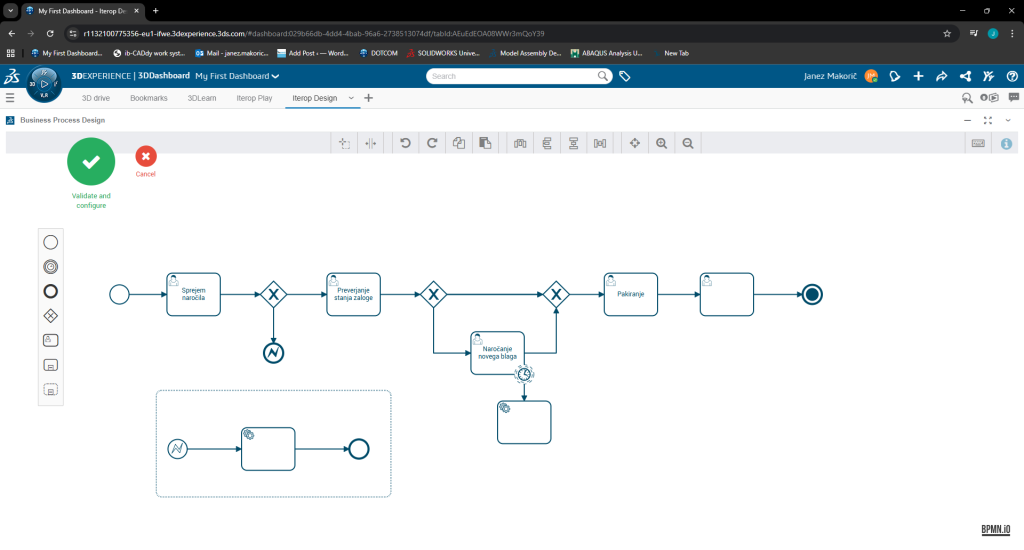
Task: Click the Undo icon in the toolbar
Action: (x=405, y=144)
